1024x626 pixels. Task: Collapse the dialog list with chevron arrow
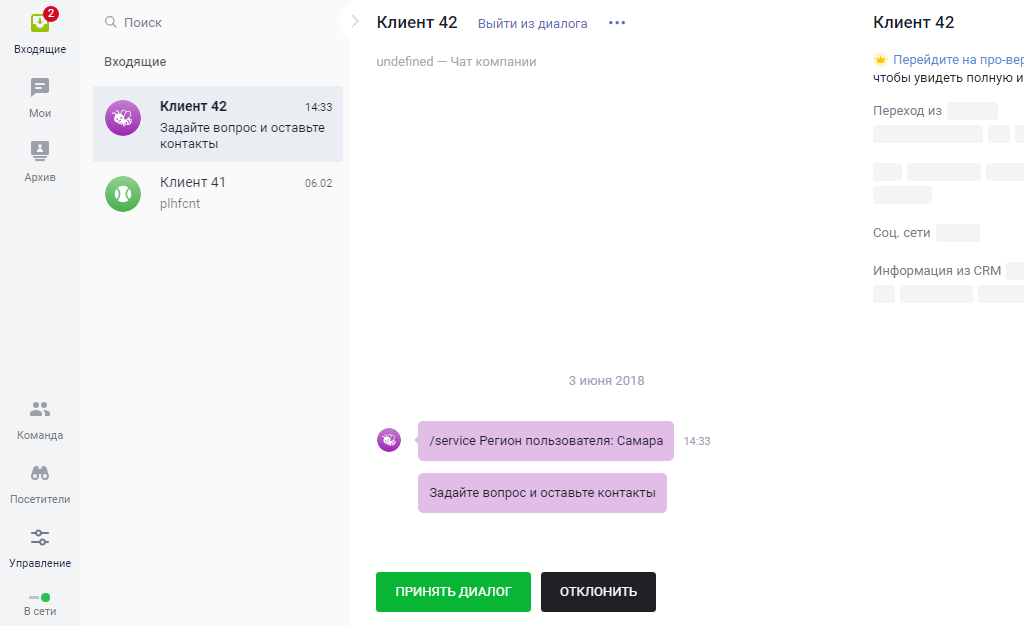[x=355, y=21]
